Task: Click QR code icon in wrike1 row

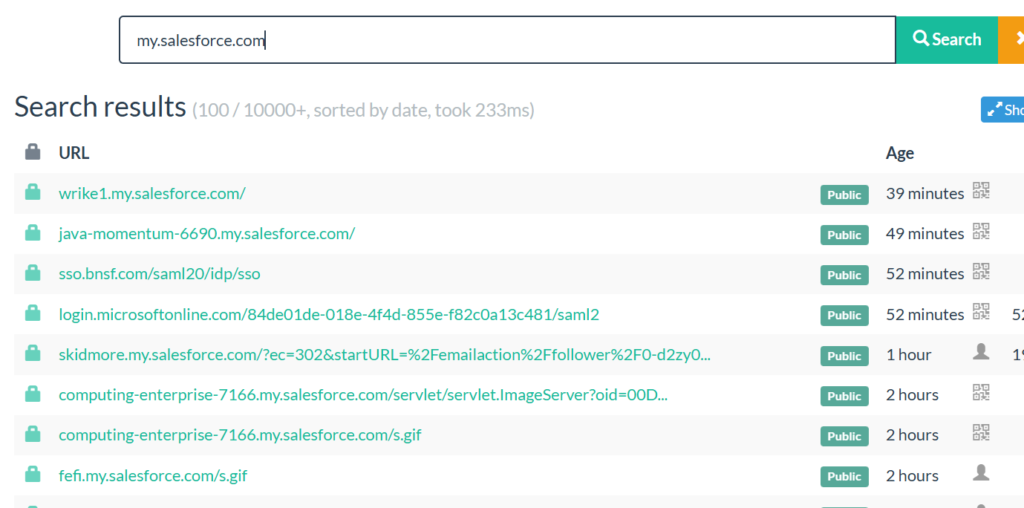Action: (981, 192)
